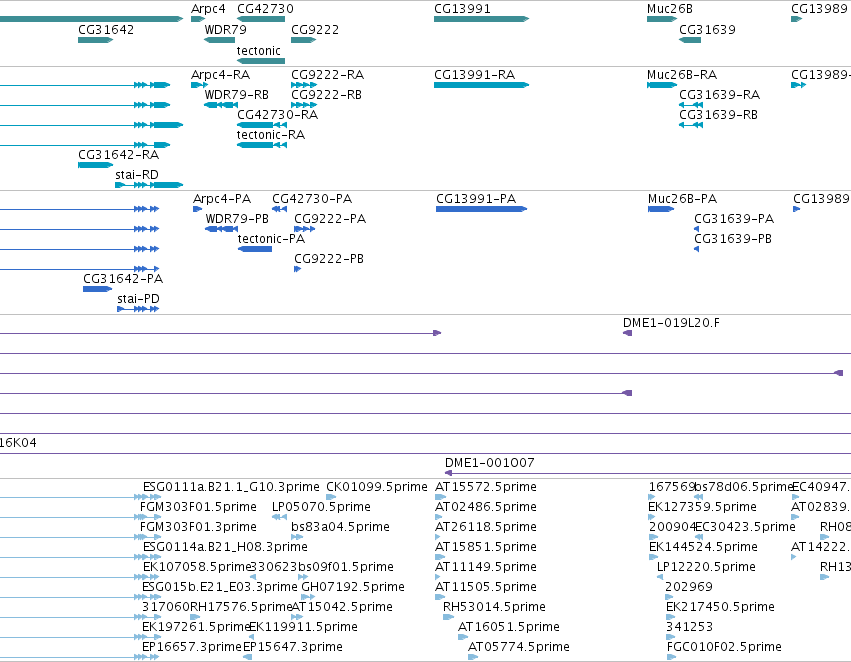The width and height of the screenshot is (851, 662).
Task: Select the EP15647.3prime EST label
Action: pyautogui.click(x=293, y=648)
